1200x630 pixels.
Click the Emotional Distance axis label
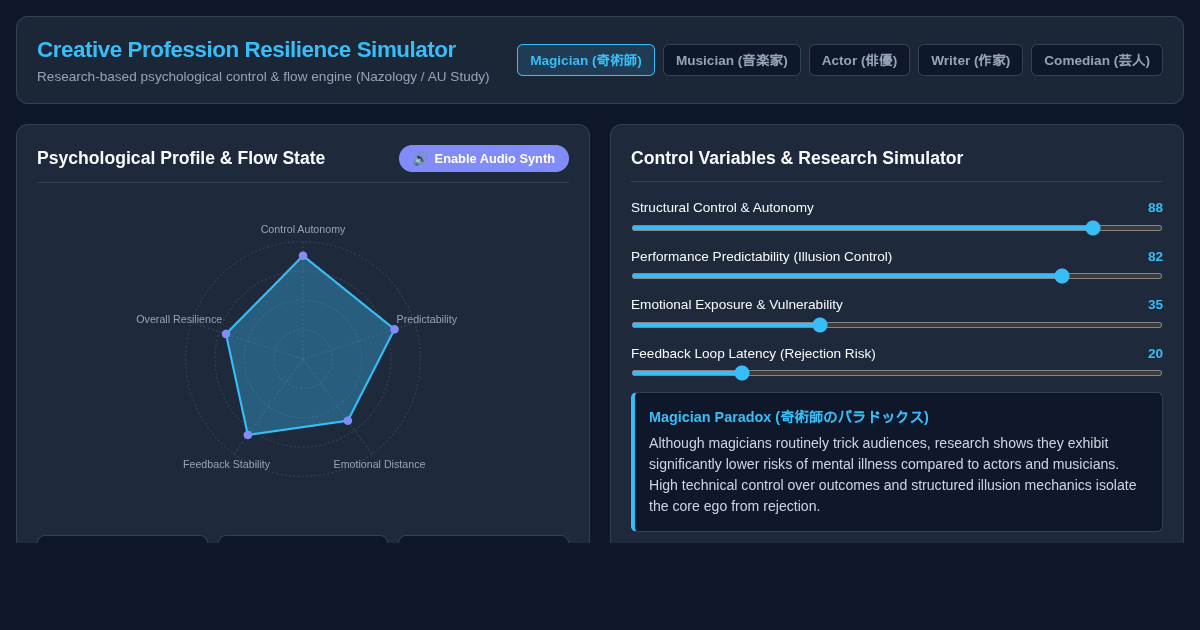pos(379,464)
